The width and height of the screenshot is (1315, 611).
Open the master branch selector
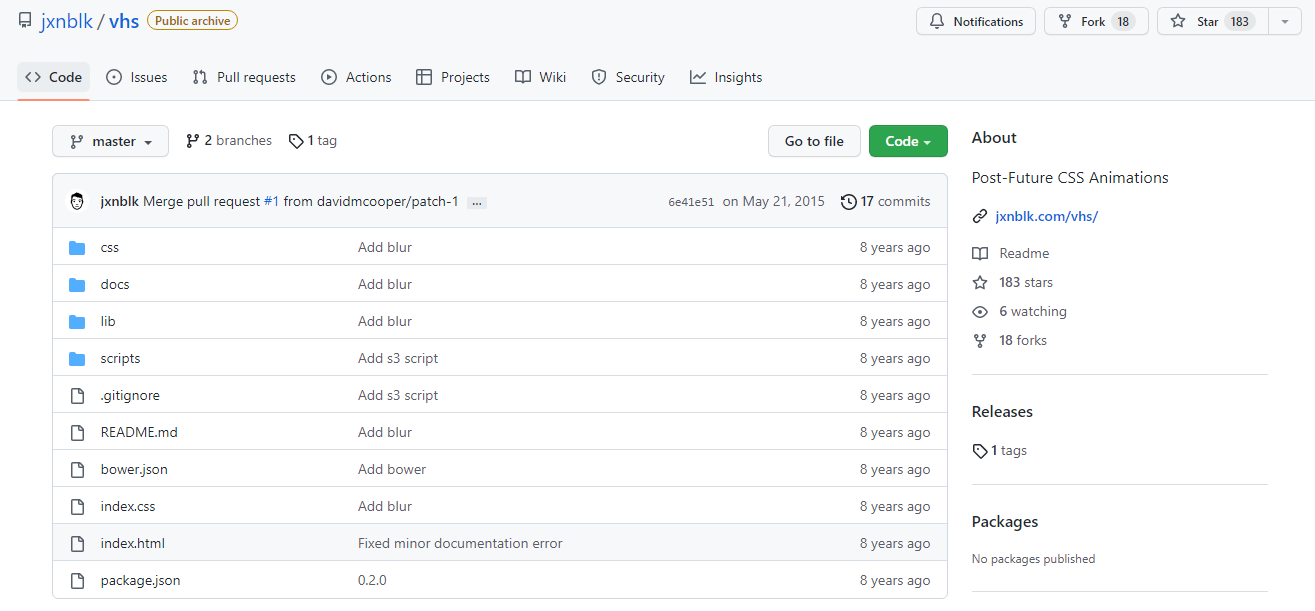[x=110, y=141]
